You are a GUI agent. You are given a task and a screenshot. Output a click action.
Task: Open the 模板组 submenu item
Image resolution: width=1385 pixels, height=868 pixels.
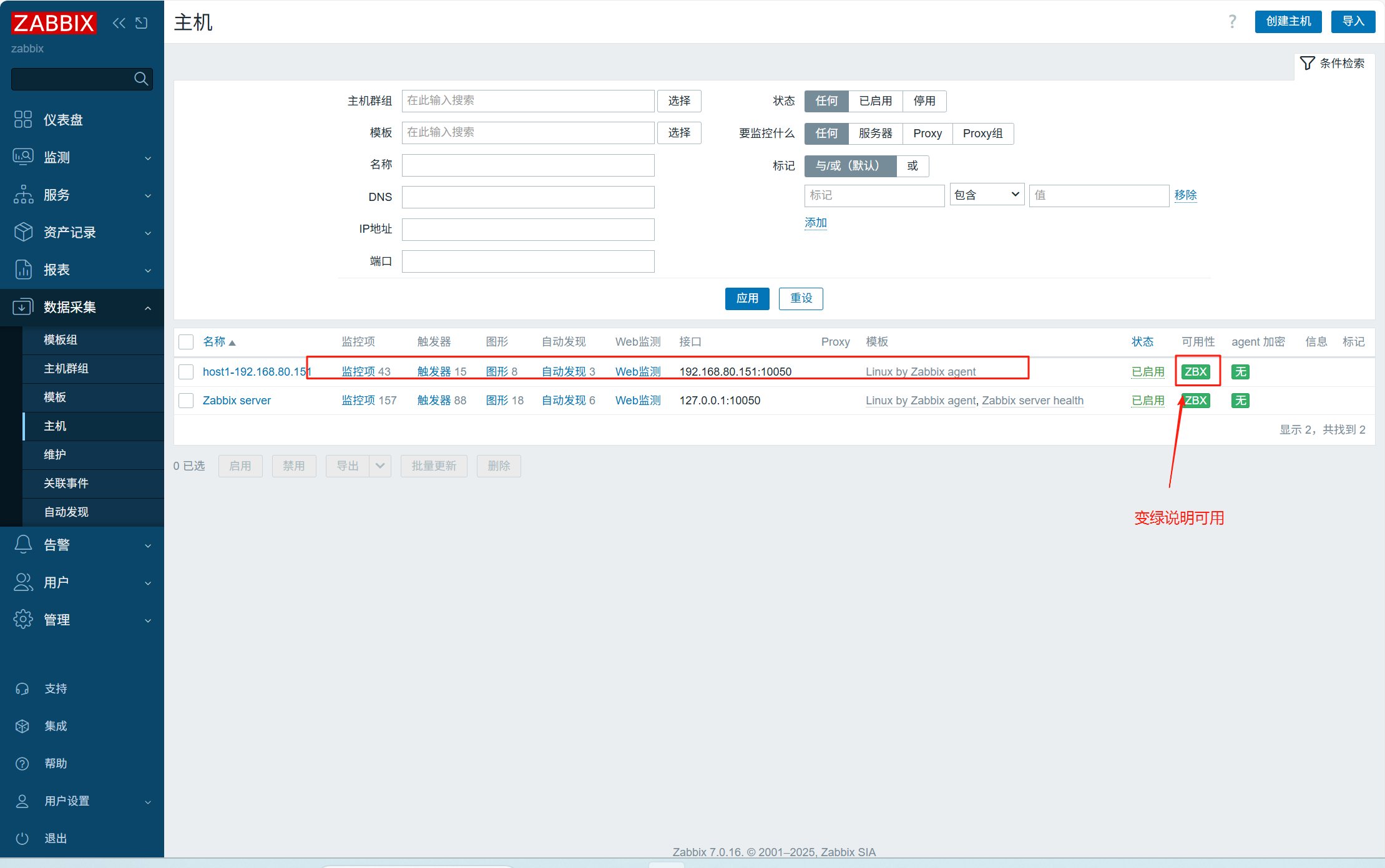coord(93,339)
